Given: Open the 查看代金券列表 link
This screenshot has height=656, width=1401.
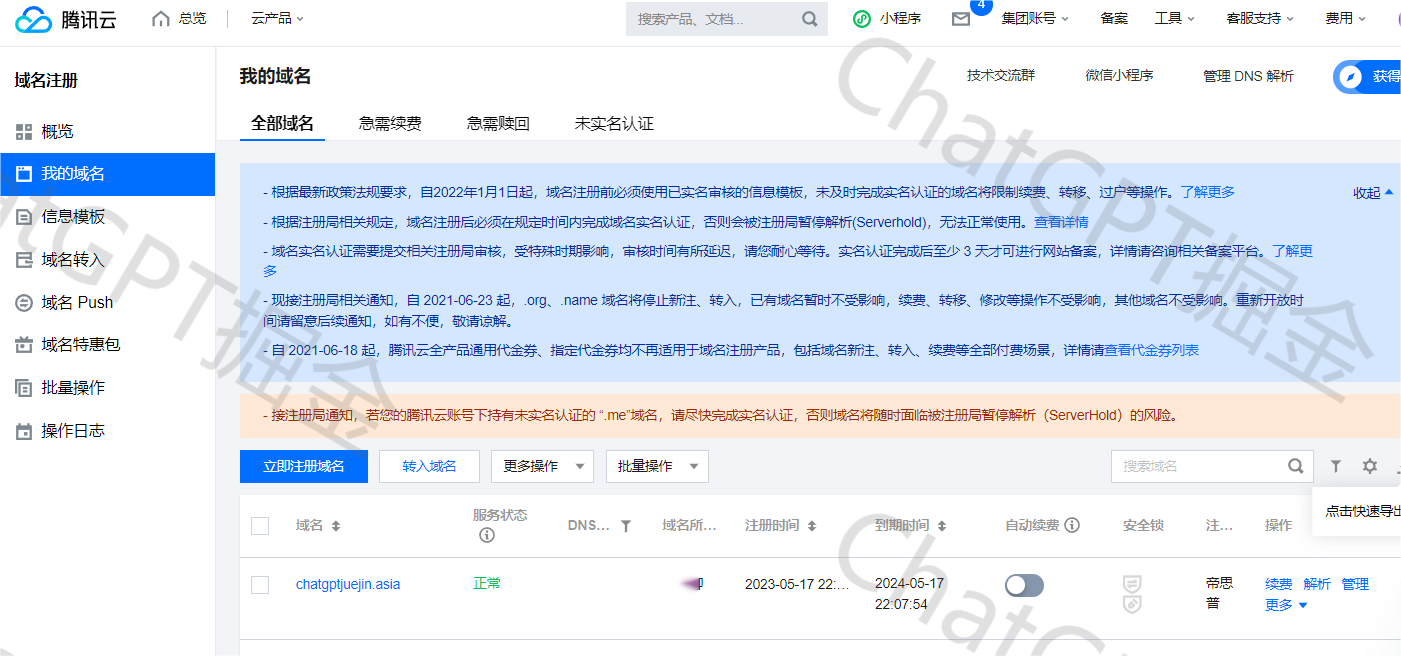Looking at the screenshot, I should coord(1151,350).
